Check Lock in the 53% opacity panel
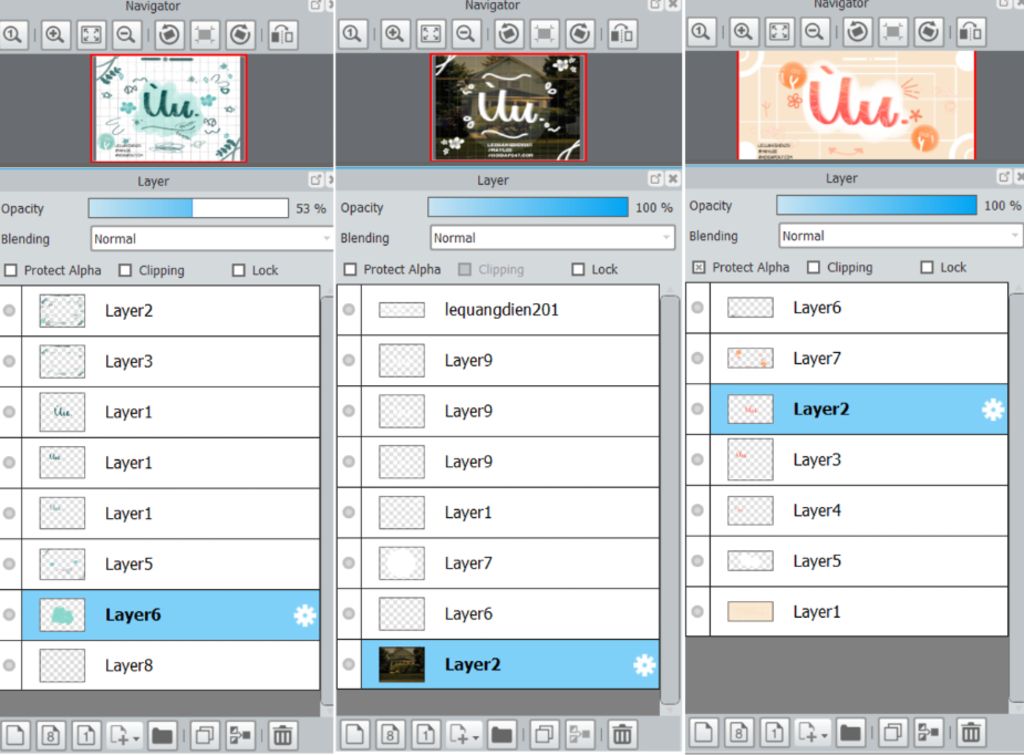The width and height of the screenshot is (1024, 755). pos(239,270)
